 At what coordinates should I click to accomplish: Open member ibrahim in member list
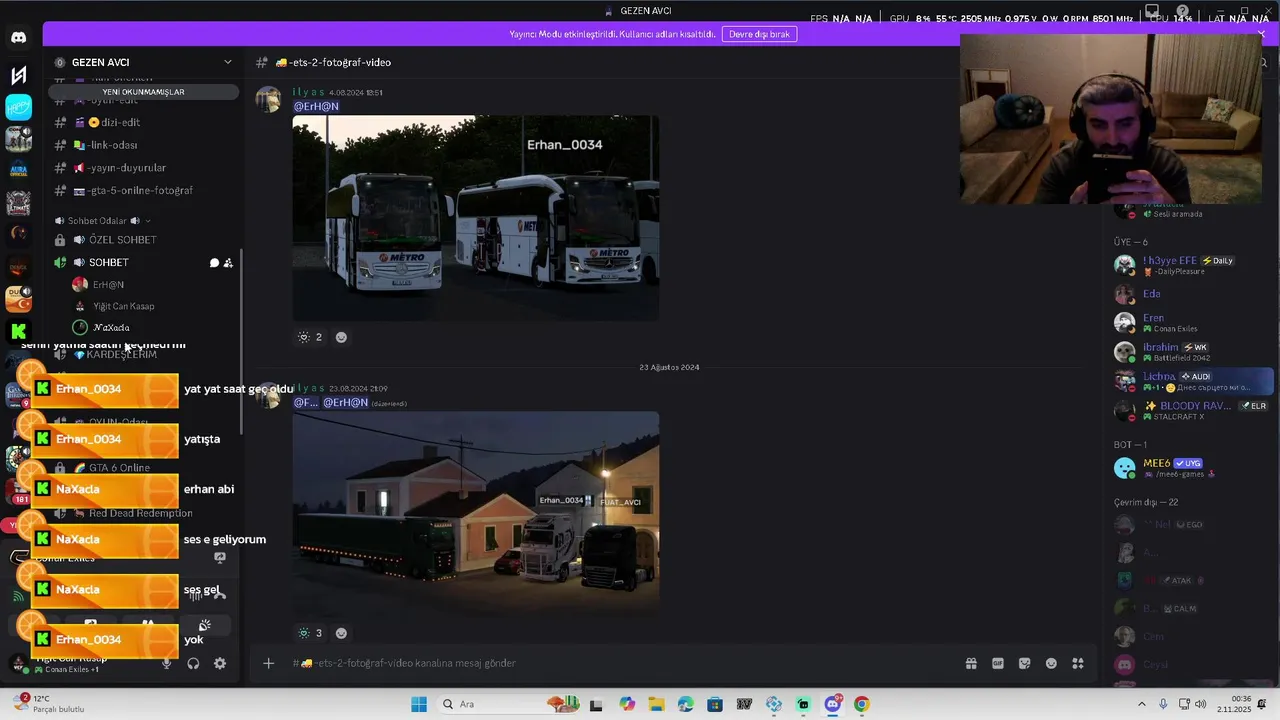point(1192,352)
